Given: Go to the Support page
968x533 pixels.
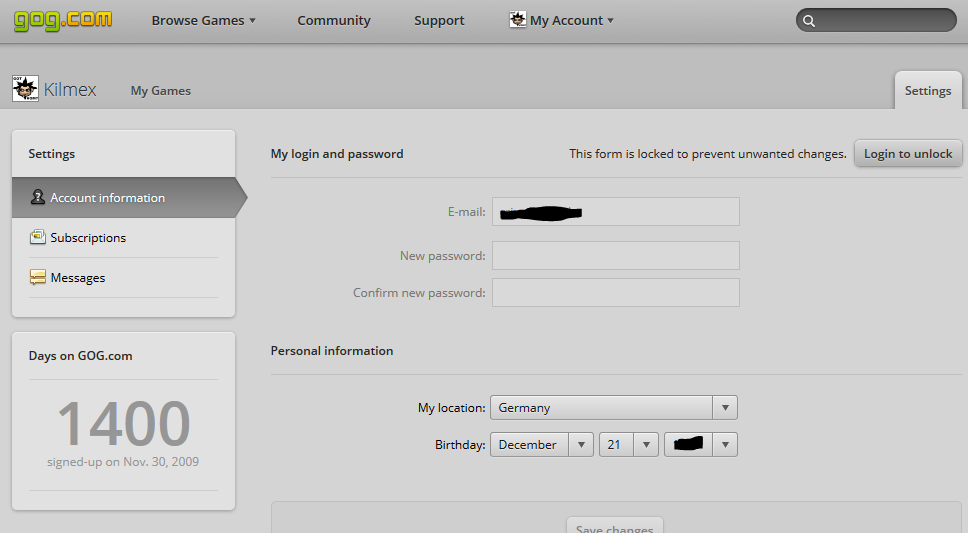Looking at the screenshot, I should 439,20.
